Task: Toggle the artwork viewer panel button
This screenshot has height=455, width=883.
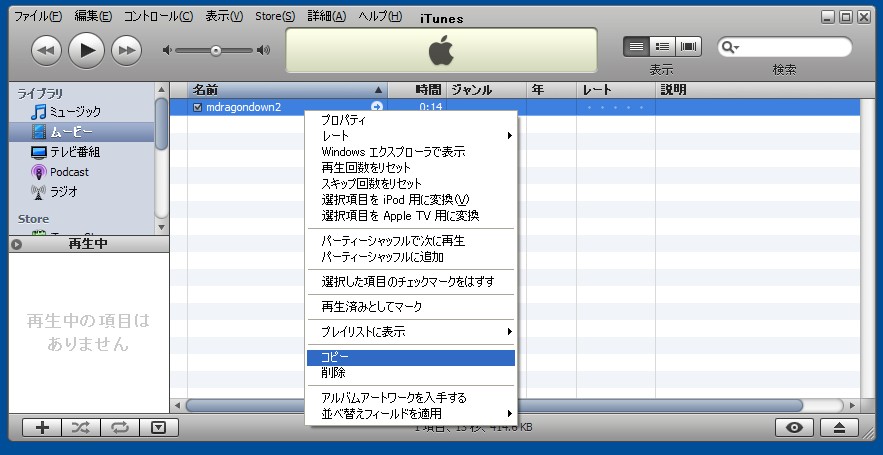Action: (159, 427)
